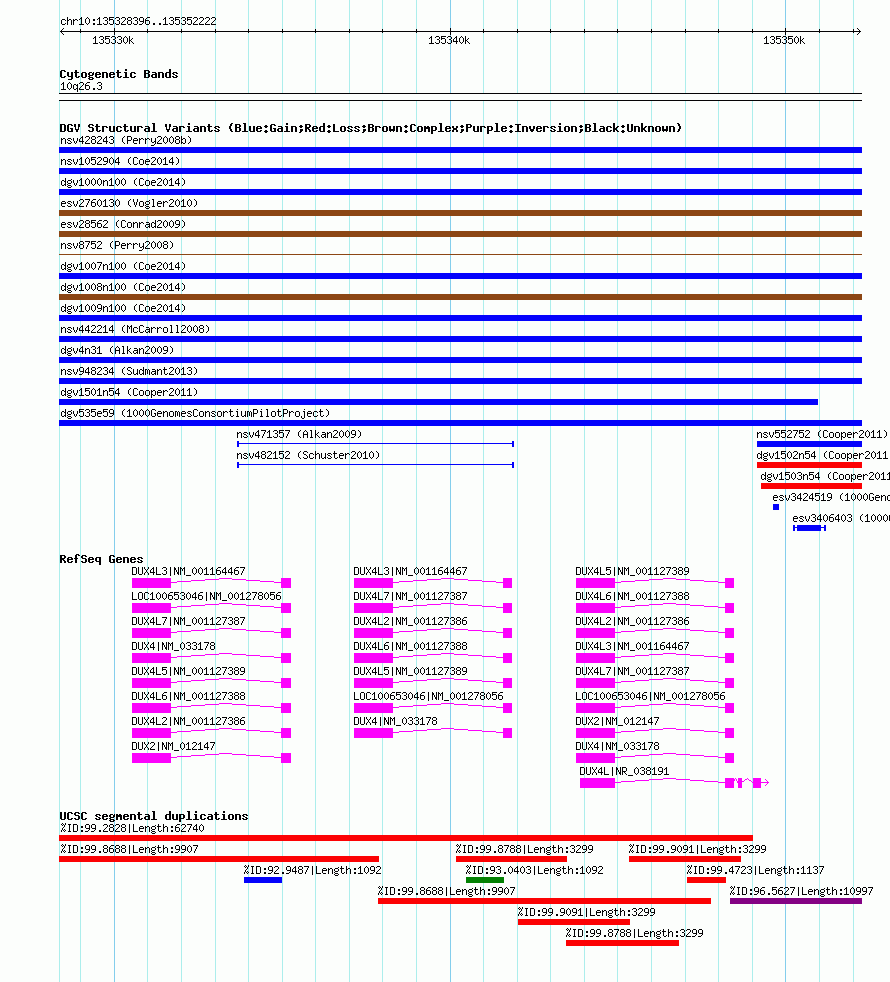Image resolution: width=890 pixels, height=982 pixels.
Task: Click the red bar under dgv1502n54
Action: point(809,465)
